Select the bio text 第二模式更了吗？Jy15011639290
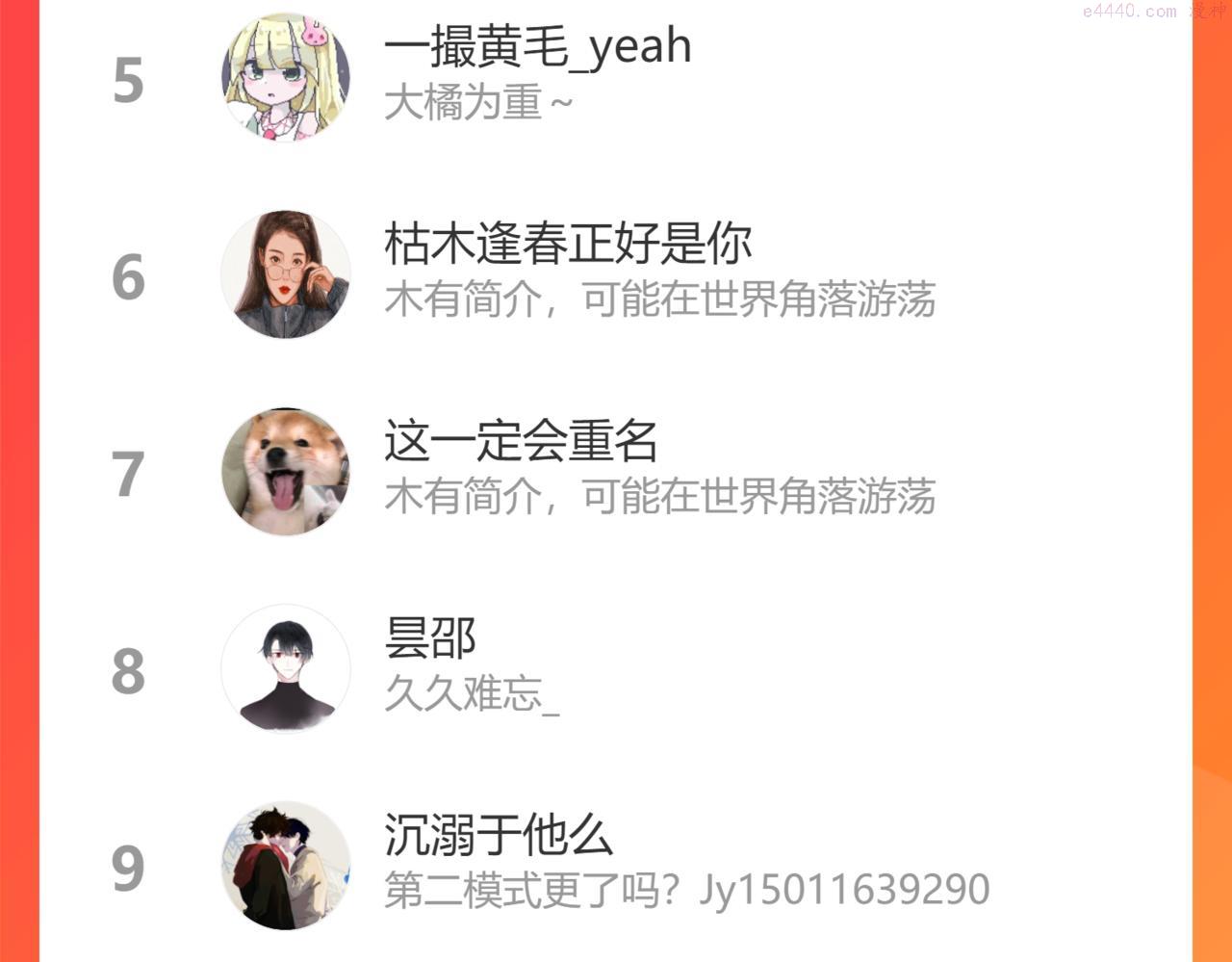This screenshot has height=962, width=1232. point(687,890)
